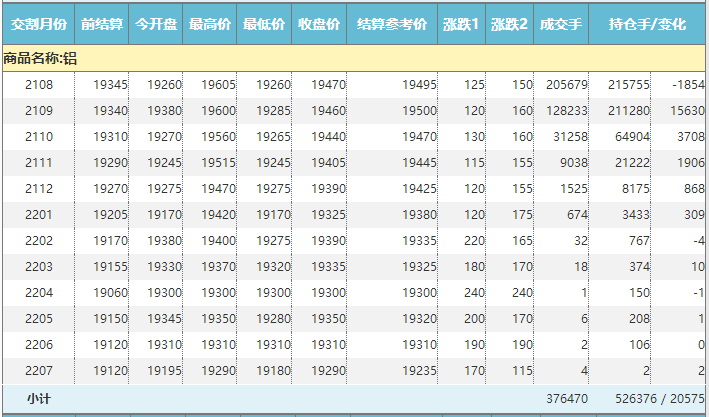Select the 2108 delivery month cell

click(x=39, y=86)
